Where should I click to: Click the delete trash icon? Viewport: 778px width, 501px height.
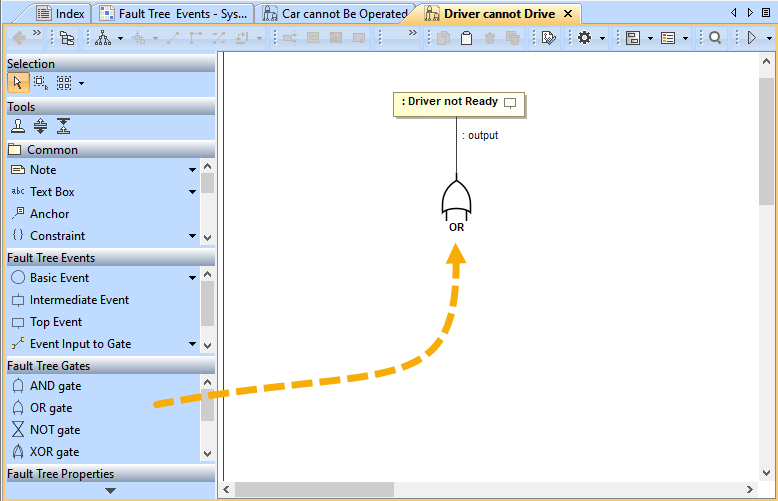(490, 38)
